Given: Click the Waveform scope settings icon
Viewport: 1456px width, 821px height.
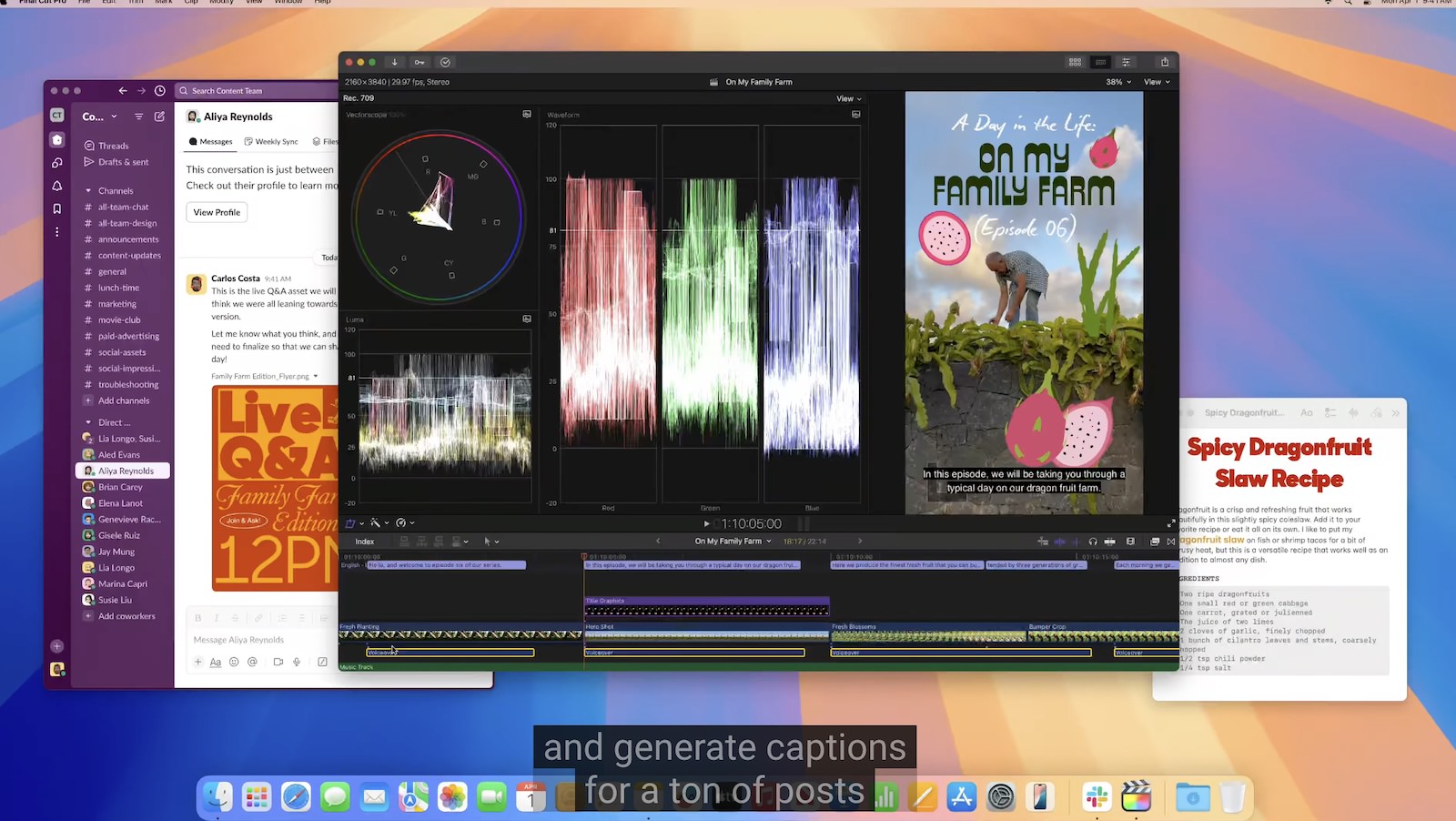Looking at the screenshot, I should point(855,114).
